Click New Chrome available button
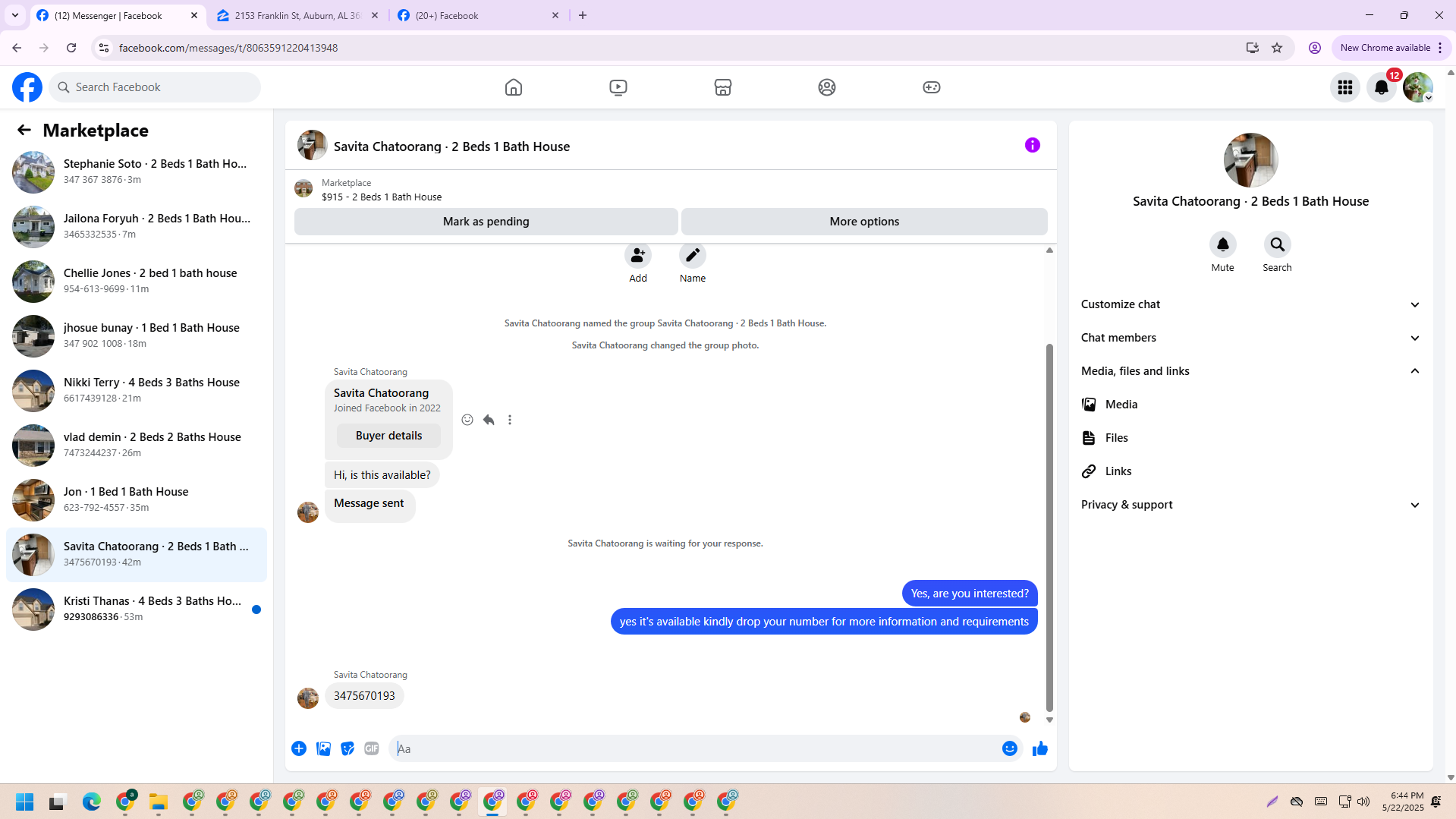Viewport: 1456px width, 819px height. pyautogui.click(x=1391, y=48)
